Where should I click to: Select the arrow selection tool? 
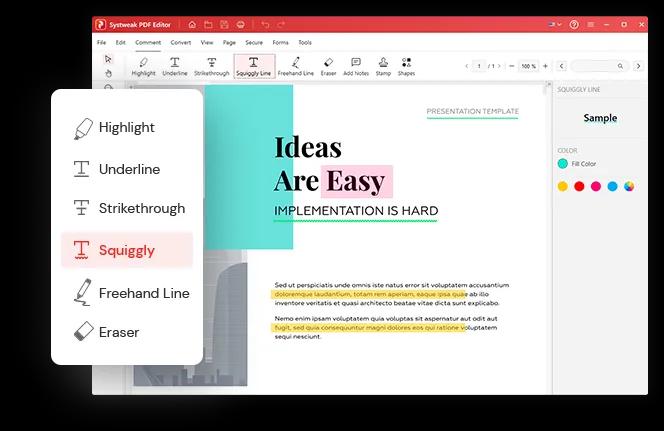[108, 59]
